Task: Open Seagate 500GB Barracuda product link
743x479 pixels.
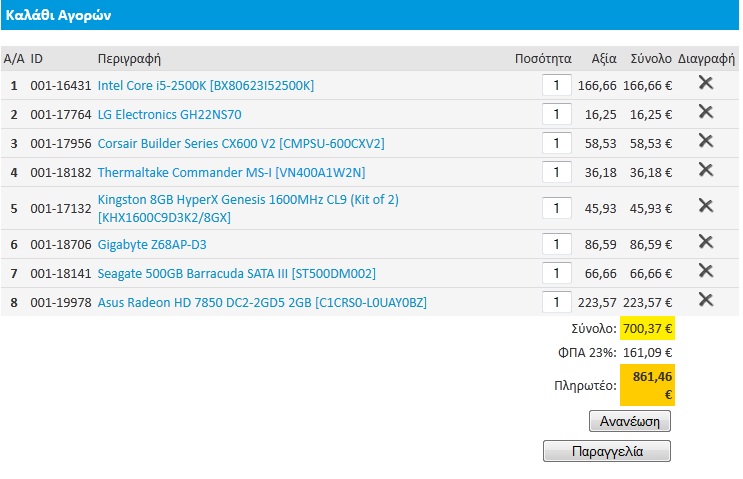Action: (x=236, y=274)
